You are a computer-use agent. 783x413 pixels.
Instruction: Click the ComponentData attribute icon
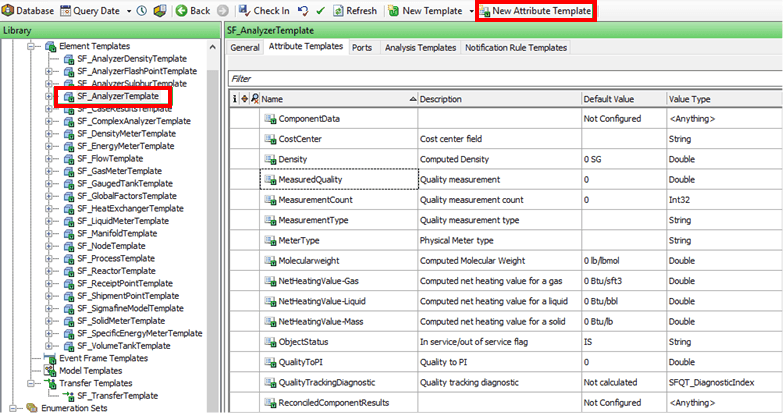pos(270,119)
